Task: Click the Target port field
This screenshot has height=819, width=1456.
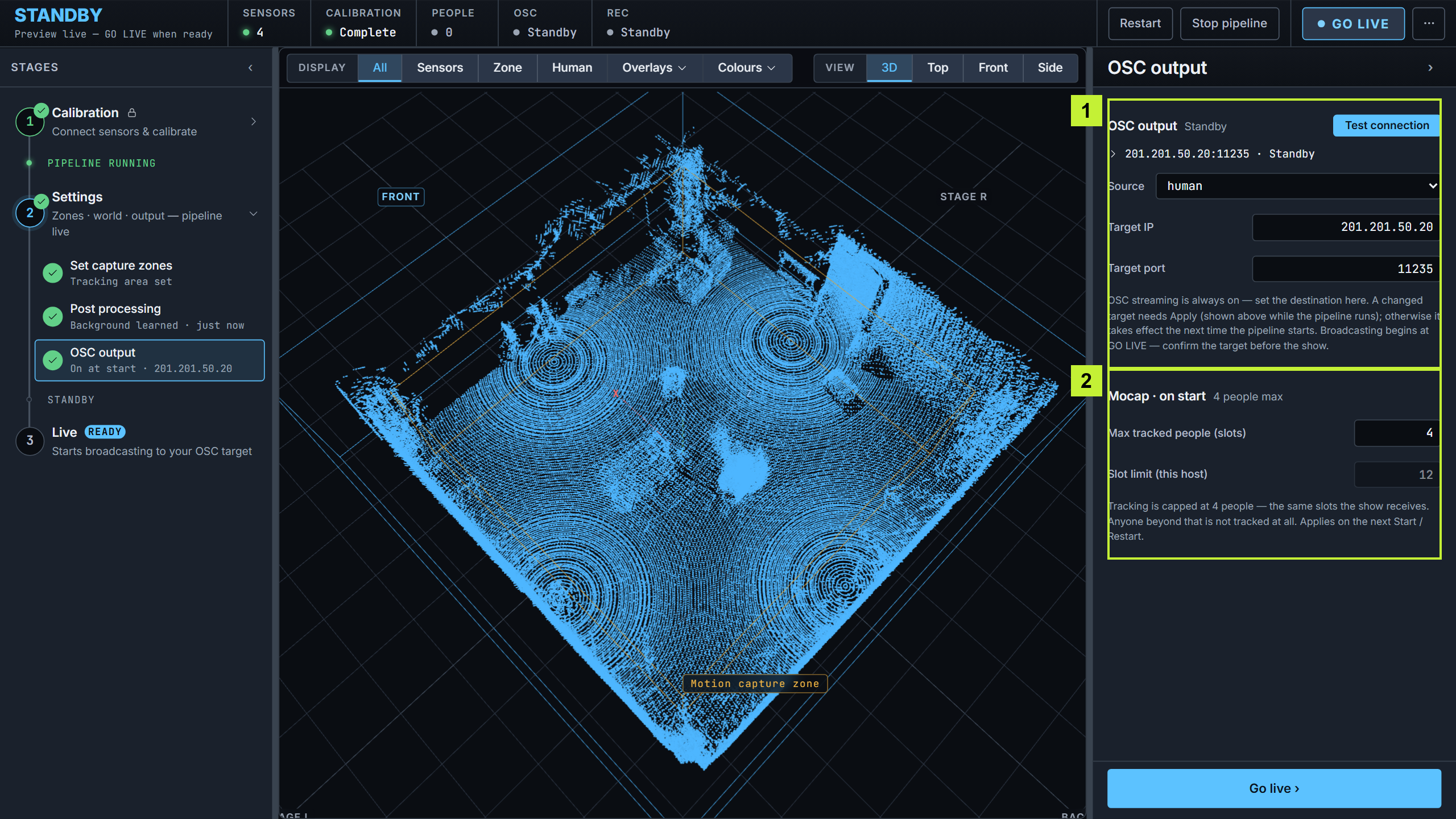Action: point(1346,268)
